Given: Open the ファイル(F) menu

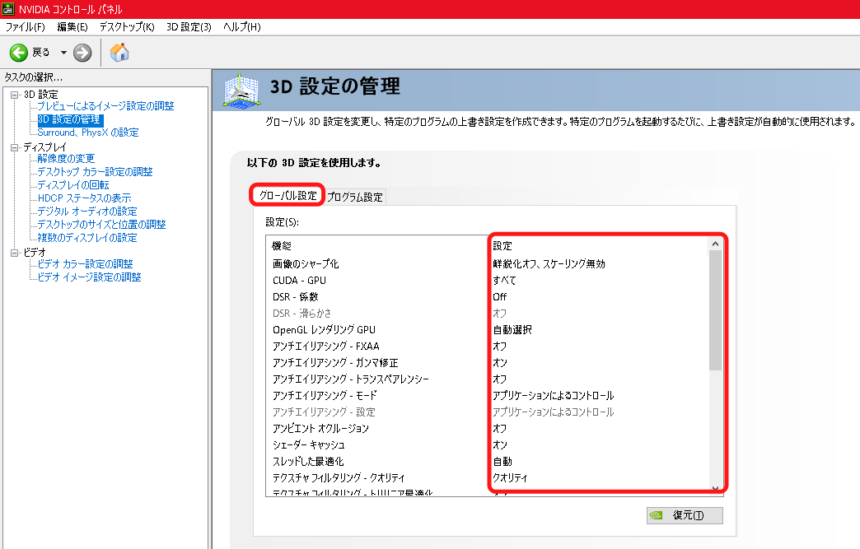Looking at the screenshot, I should tap(25, 27).
